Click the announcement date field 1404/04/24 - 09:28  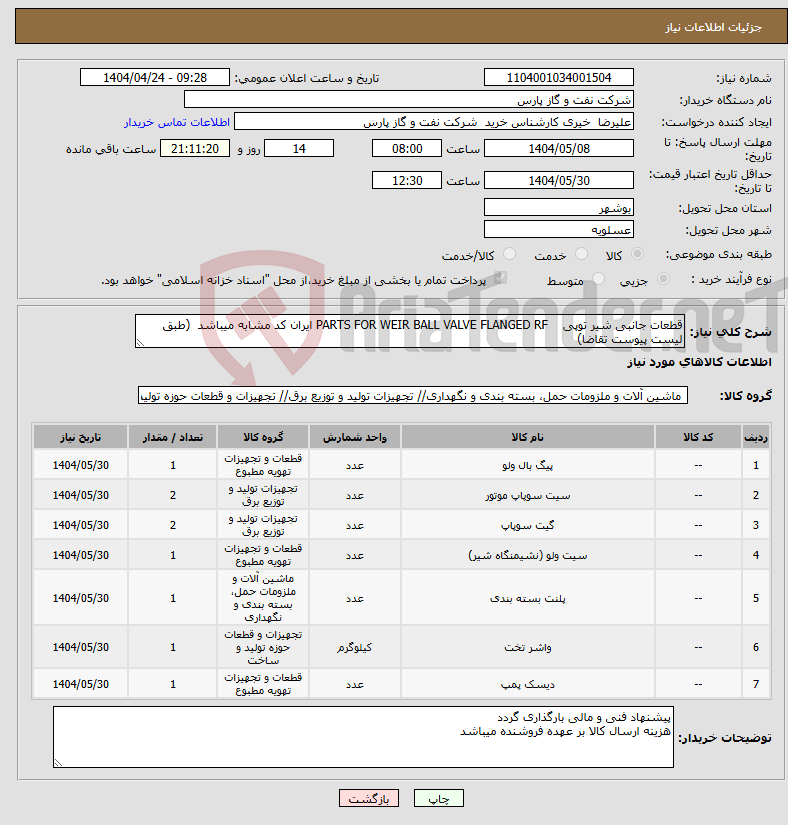pos(155,77)
